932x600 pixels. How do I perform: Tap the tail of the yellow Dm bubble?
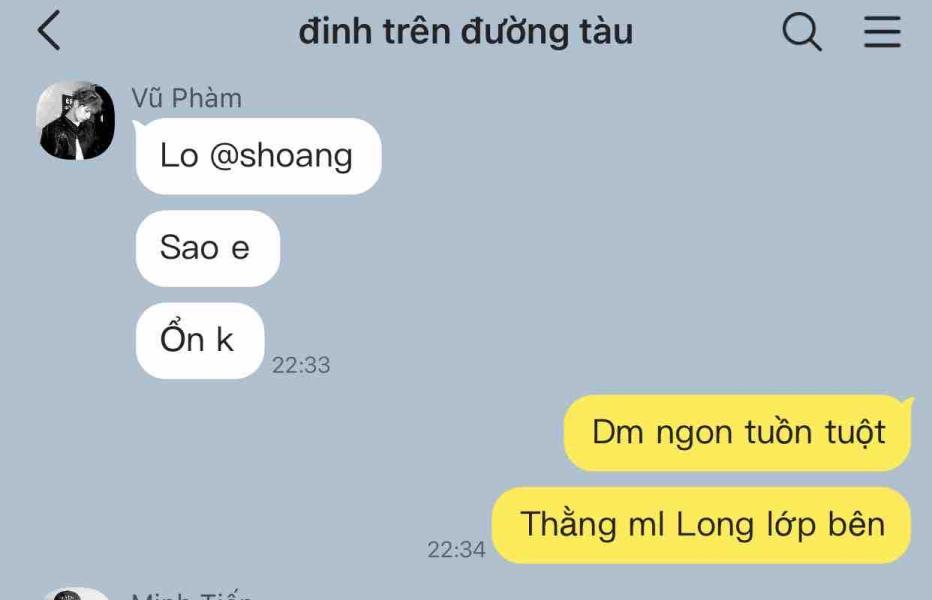point(909,404)
